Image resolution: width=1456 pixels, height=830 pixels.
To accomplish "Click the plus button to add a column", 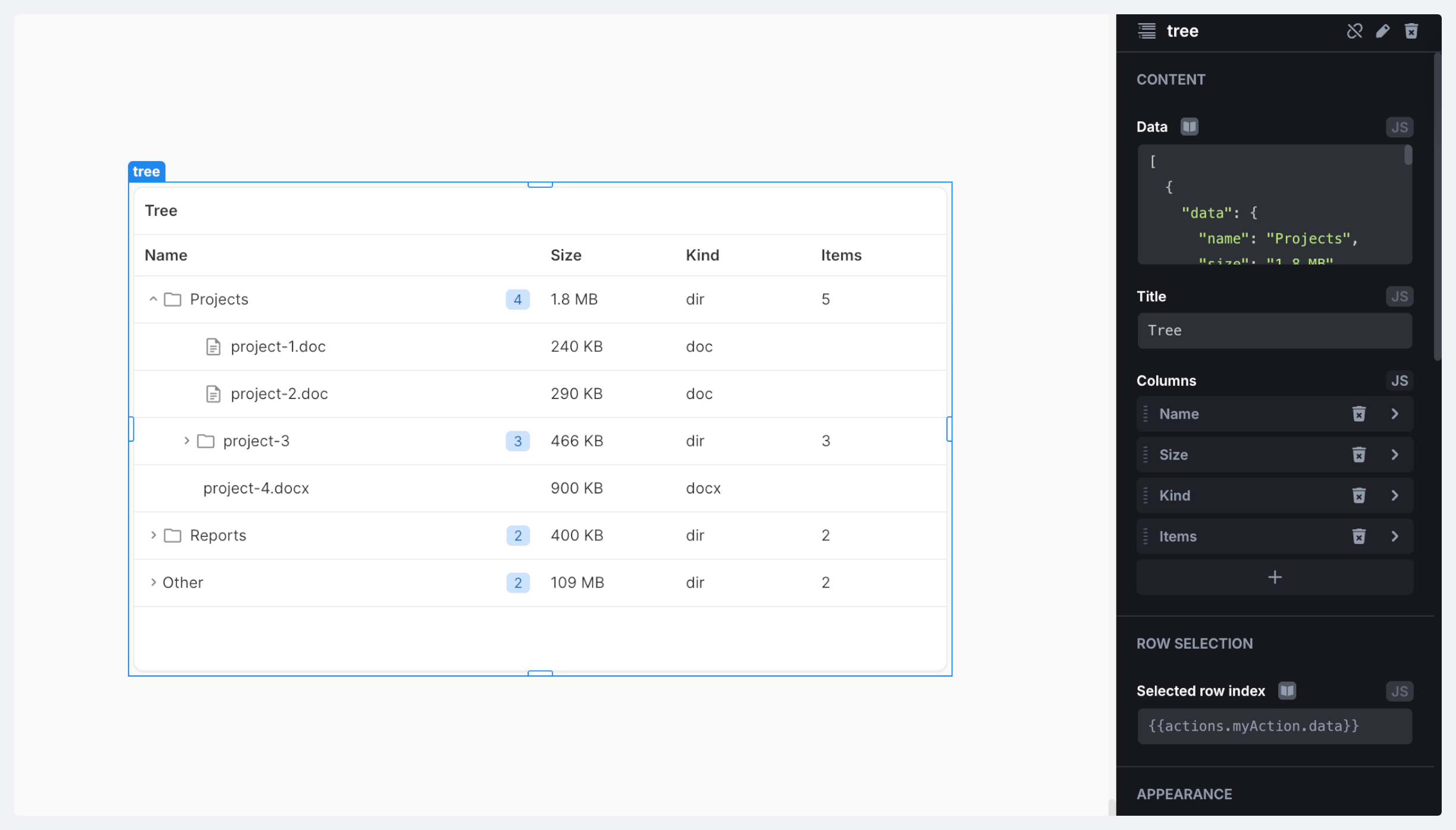I will 1275,577.
